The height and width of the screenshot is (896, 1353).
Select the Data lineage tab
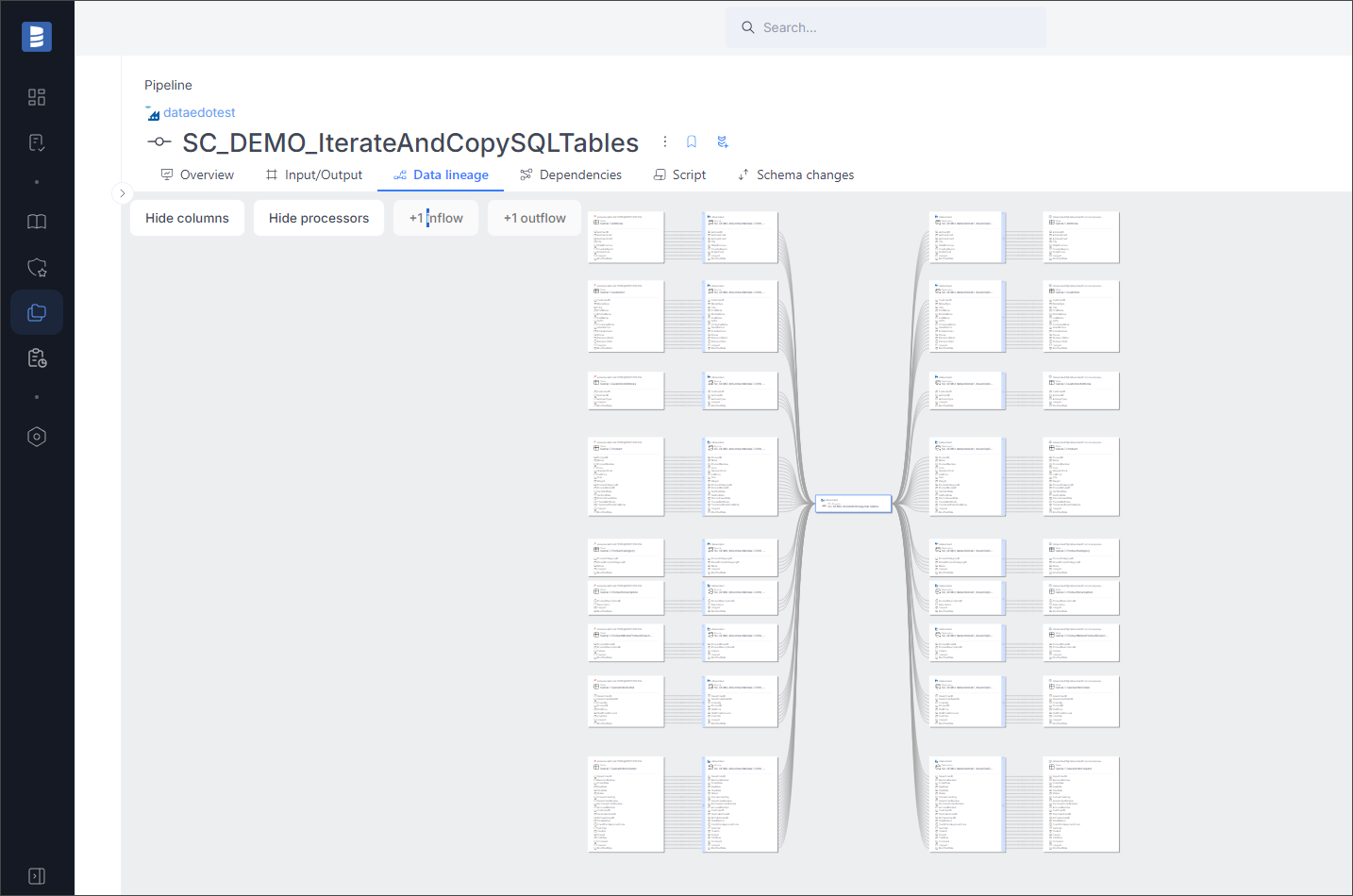point(441,174)
